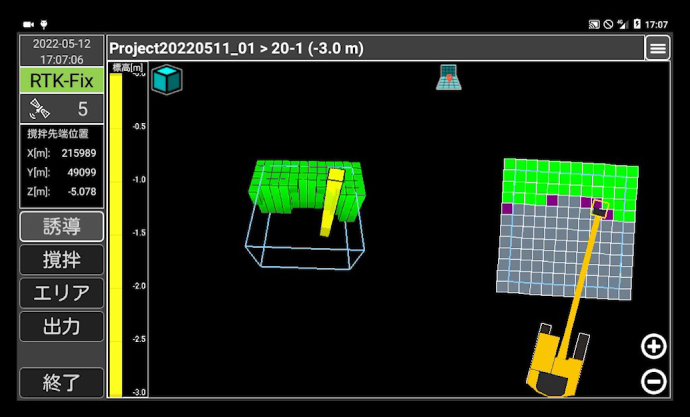This screenshot has height=417, width=690.
Task: Click the yellow mixing arm in 3D view
Action: (x=332, y=201)
